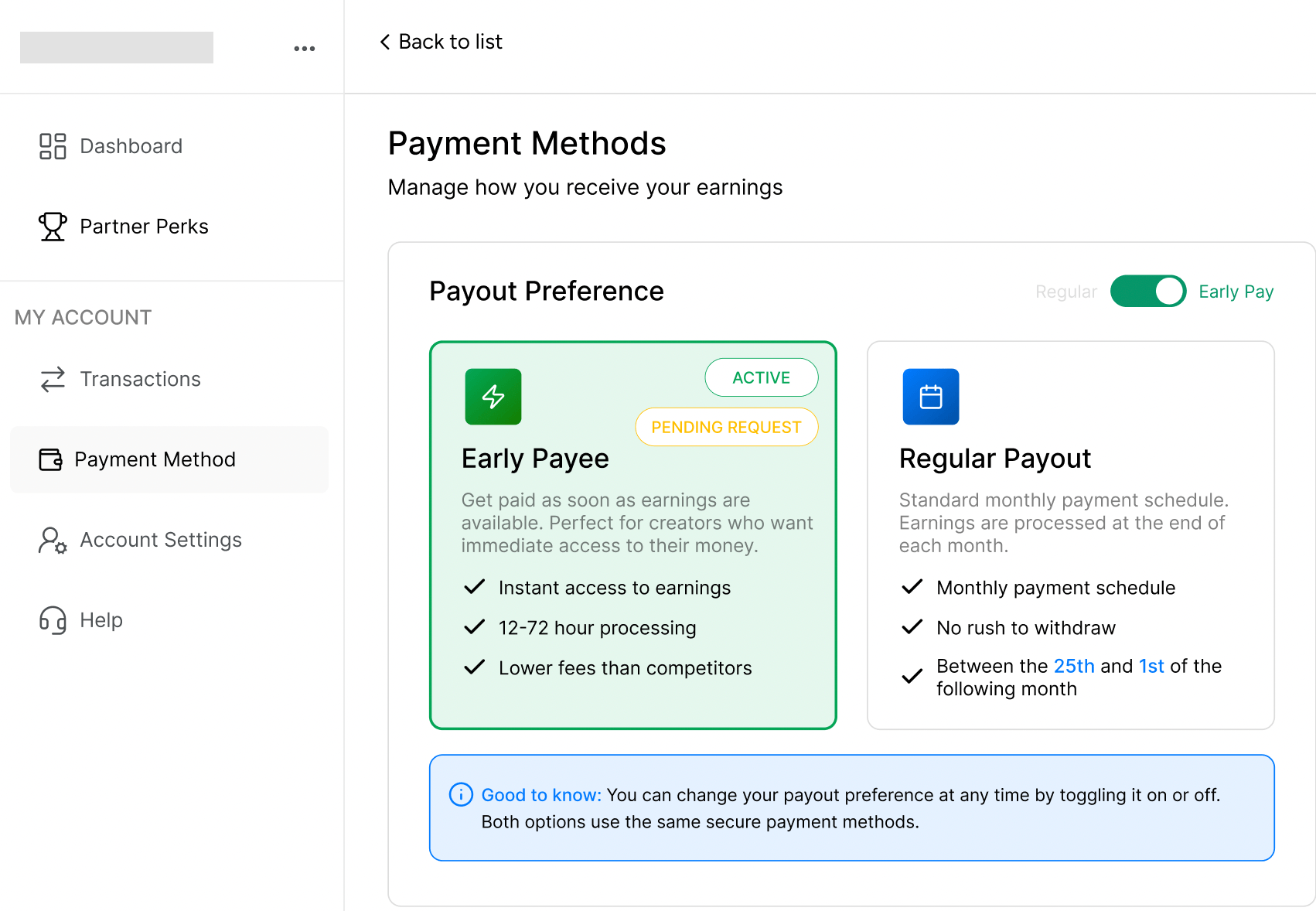Click the blue calendar Regular Payout icon

pos(931,397)
